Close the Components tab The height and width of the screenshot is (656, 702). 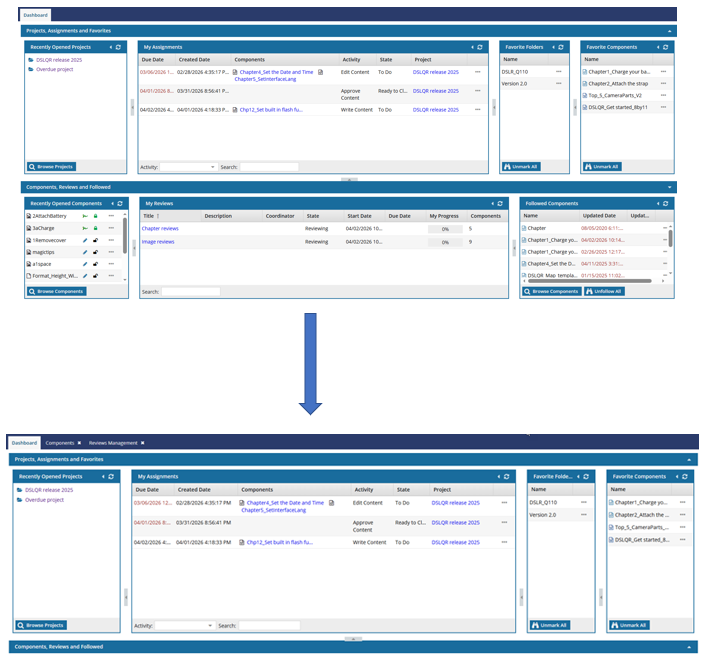pos(80,442)
